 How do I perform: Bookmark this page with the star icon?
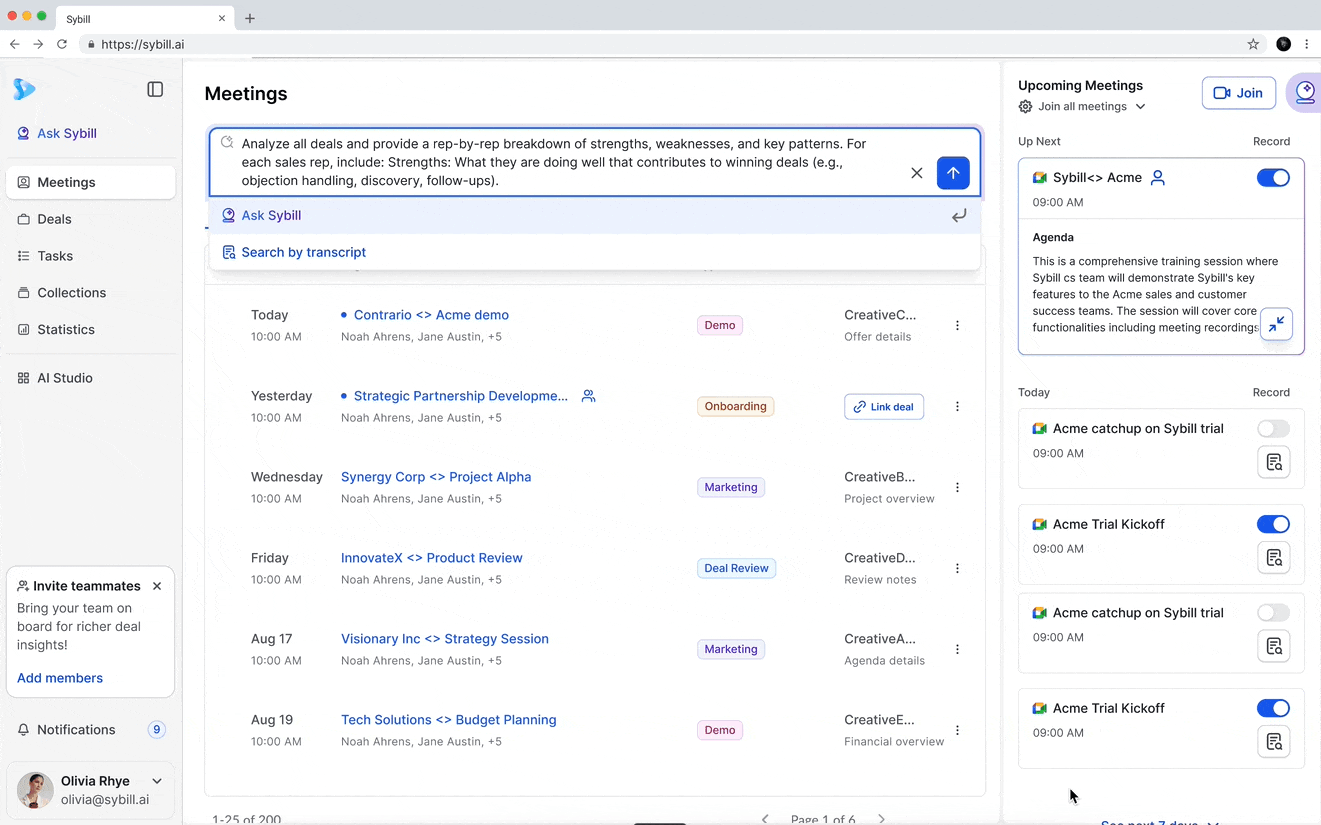click(1253, 44)
